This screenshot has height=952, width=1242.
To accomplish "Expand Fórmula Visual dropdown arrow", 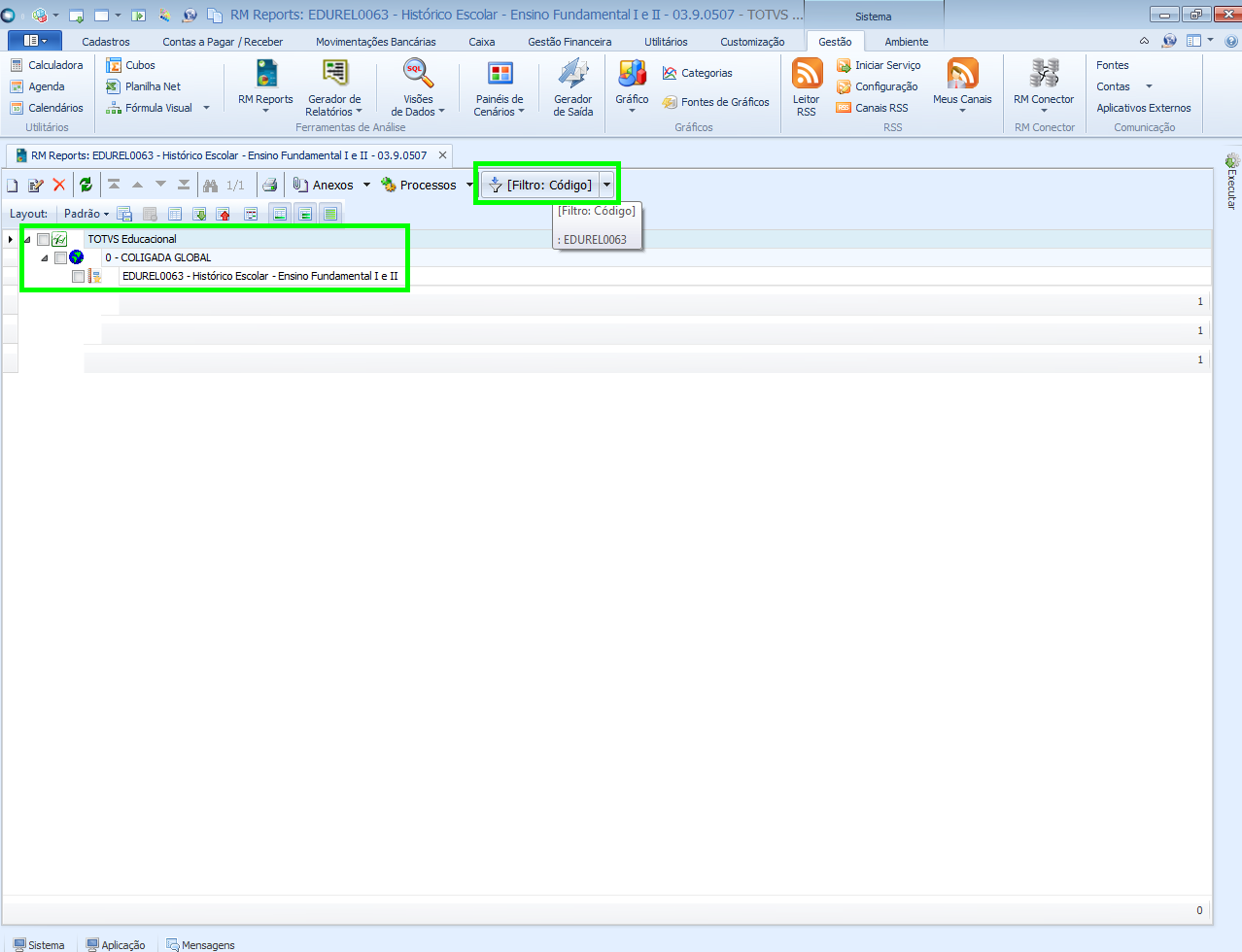I will click(x=206, y=108).
